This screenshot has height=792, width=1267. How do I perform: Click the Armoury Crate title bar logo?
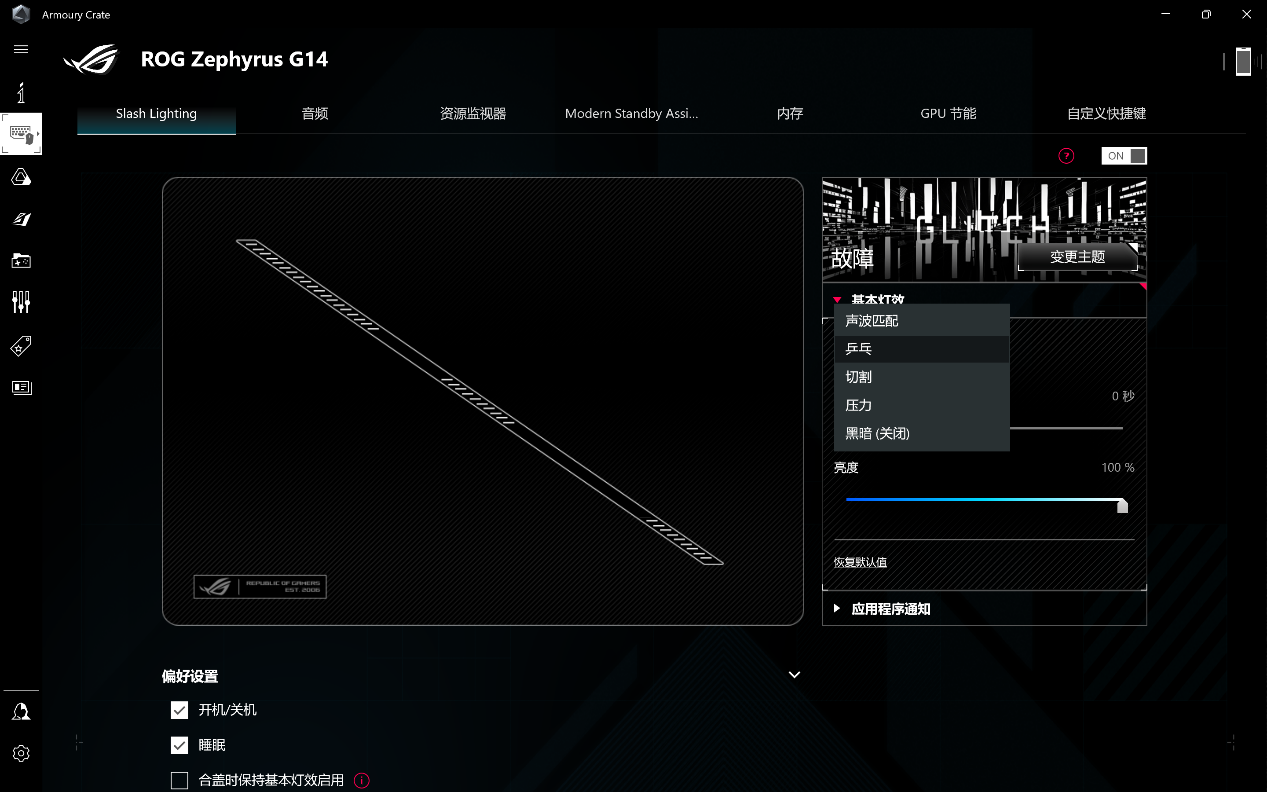point(21,15)
